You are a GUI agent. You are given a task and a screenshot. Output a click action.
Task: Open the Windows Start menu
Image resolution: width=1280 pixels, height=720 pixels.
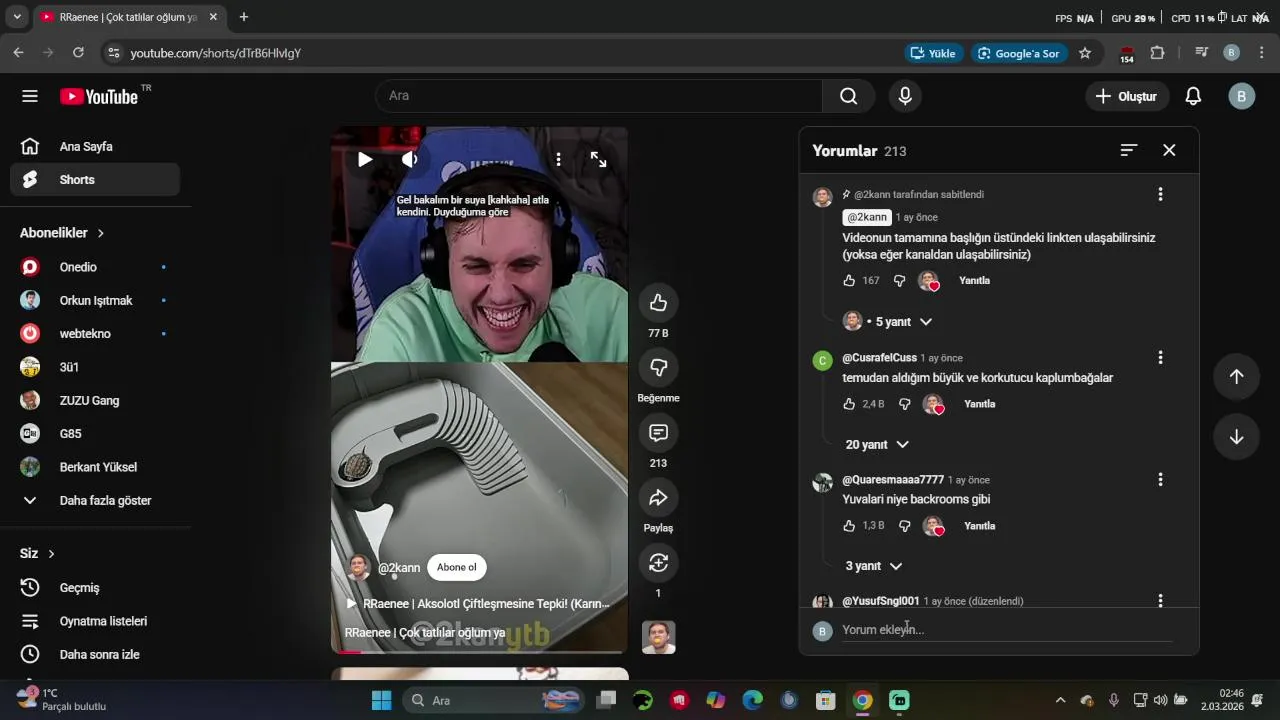[381, 700]
